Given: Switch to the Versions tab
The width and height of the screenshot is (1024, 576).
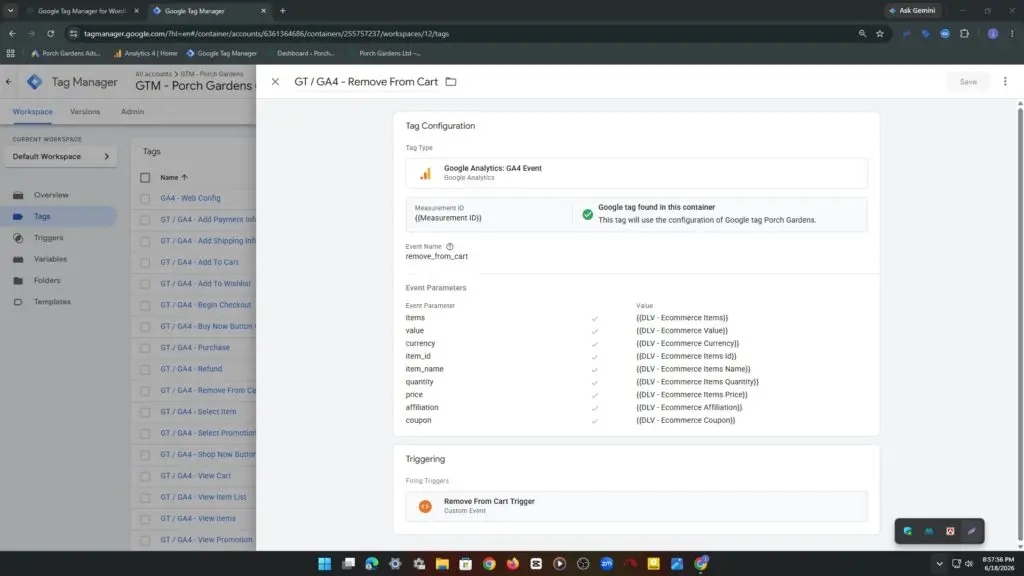Looking at the screenshot, I should [85, 112].
